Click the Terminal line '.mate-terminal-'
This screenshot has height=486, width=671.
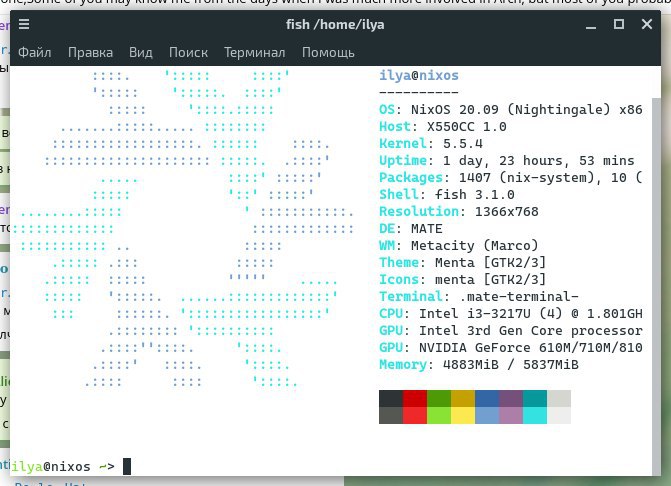pyautogui.click(x=519, y=296)
